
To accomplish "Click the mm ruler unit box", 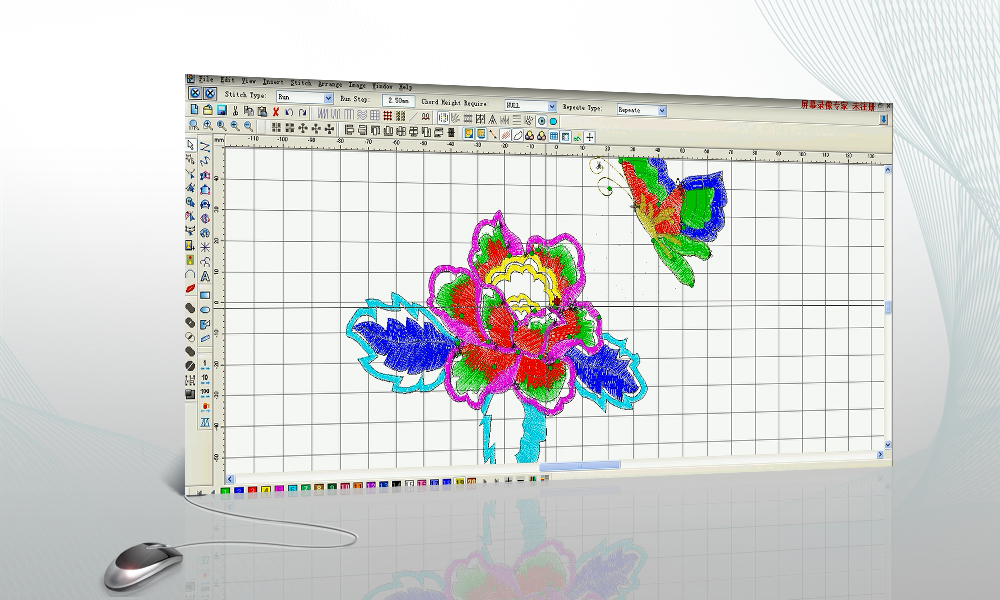I will point(219,140).
